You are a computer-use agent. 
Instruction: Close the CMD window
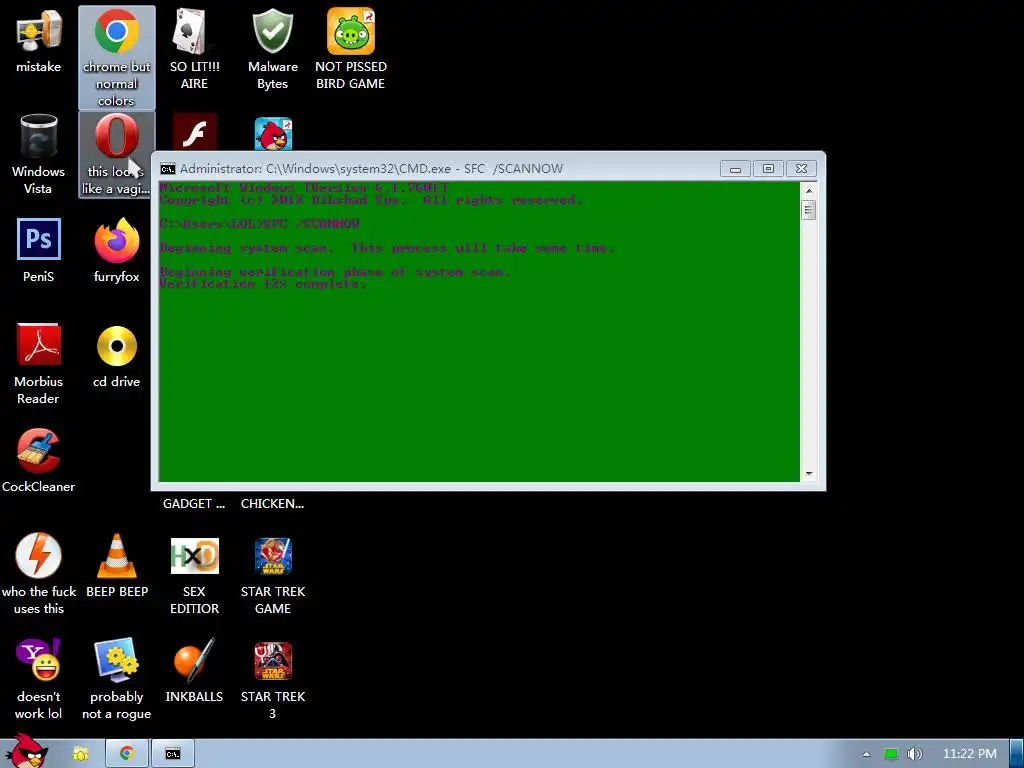(801, 169)
